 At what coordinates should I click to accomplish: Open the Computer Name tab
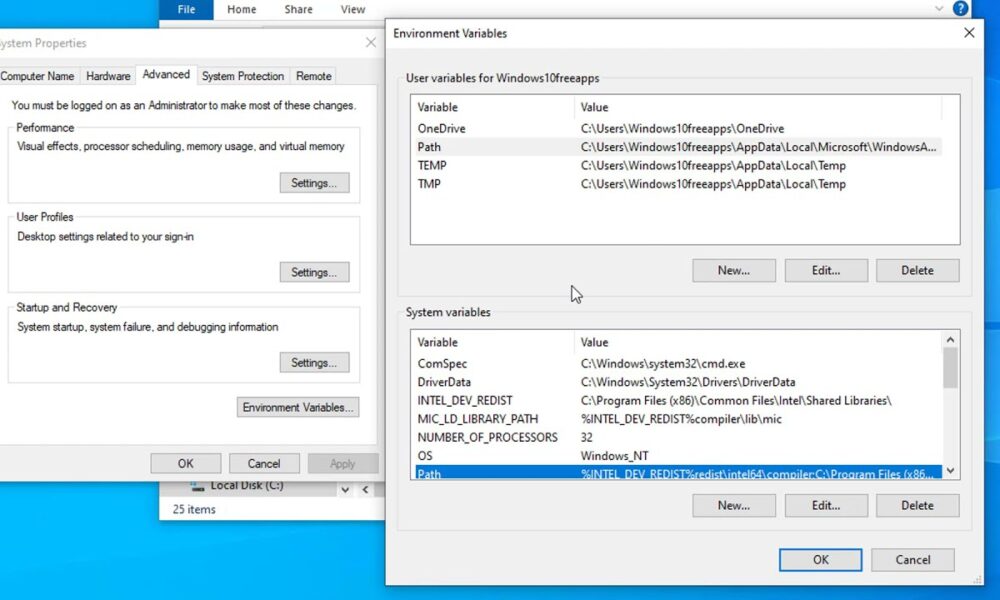pos(39,76)
